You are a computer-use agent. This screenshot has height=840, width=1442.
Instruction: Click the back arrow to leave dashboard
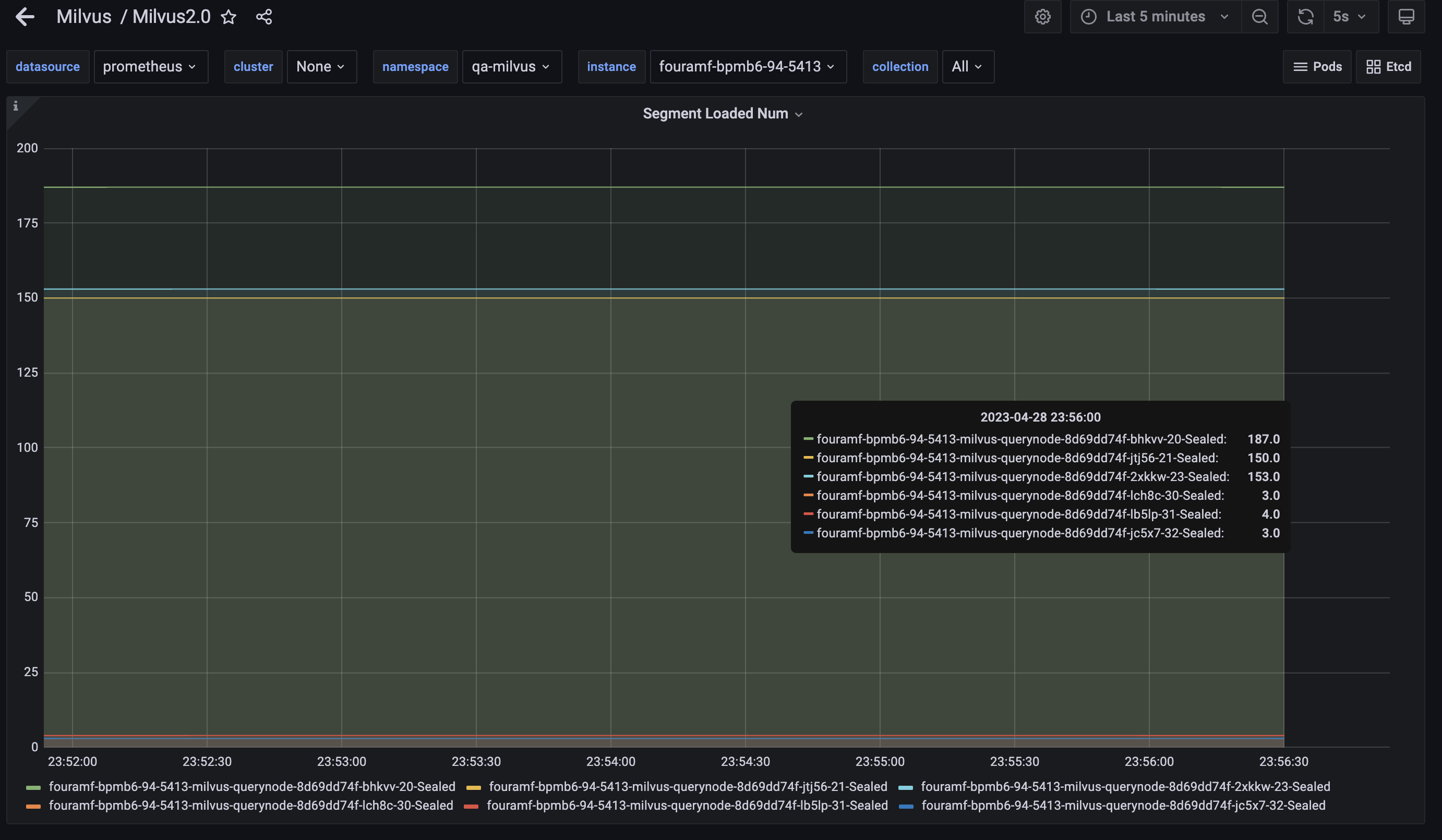tap(25, 16)
